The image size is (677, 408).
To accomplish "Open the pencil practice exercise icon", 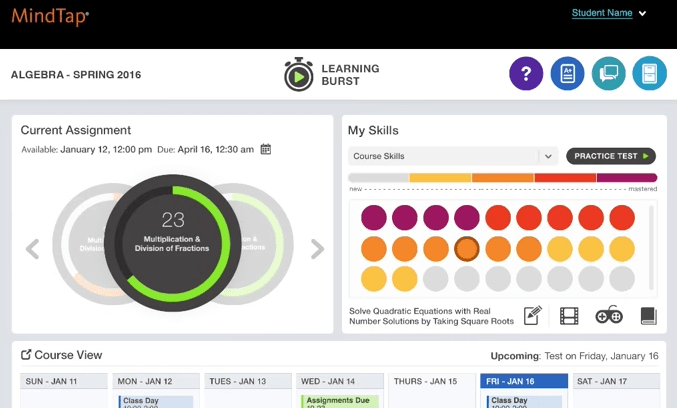I will (533, 316).
